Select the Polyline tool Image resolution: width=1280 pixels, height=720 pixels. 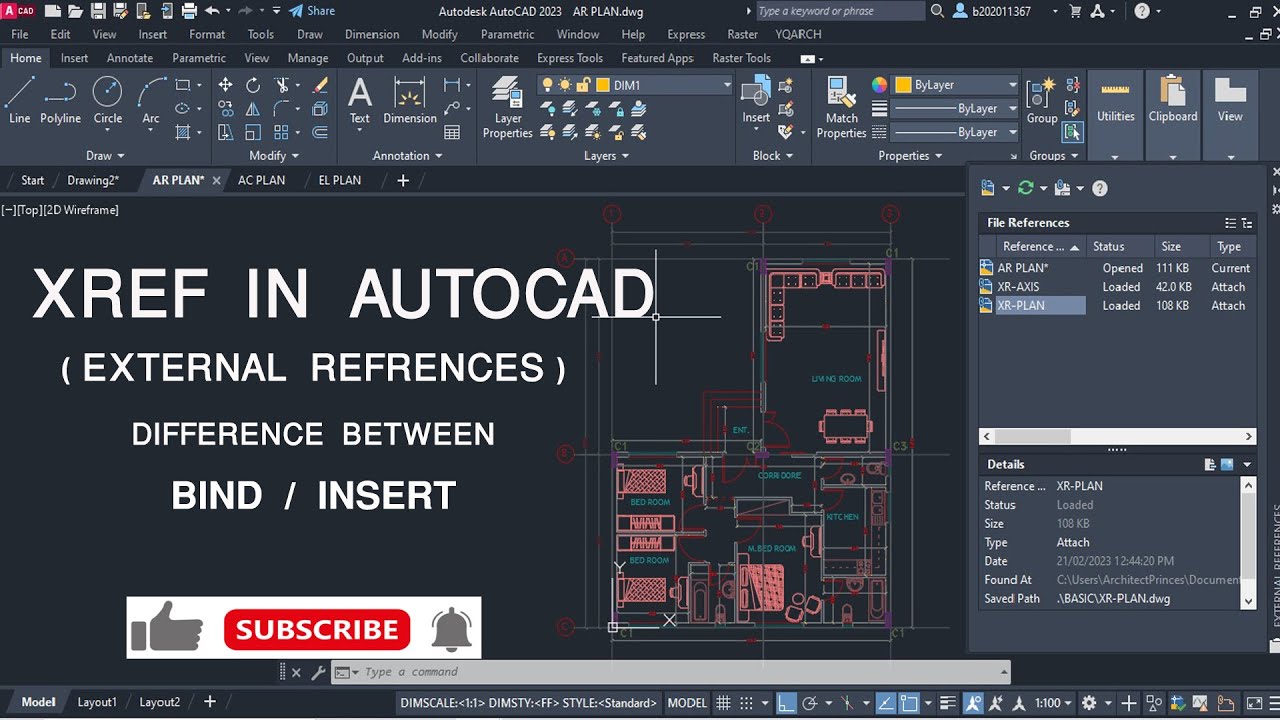(x=60, y=101)
